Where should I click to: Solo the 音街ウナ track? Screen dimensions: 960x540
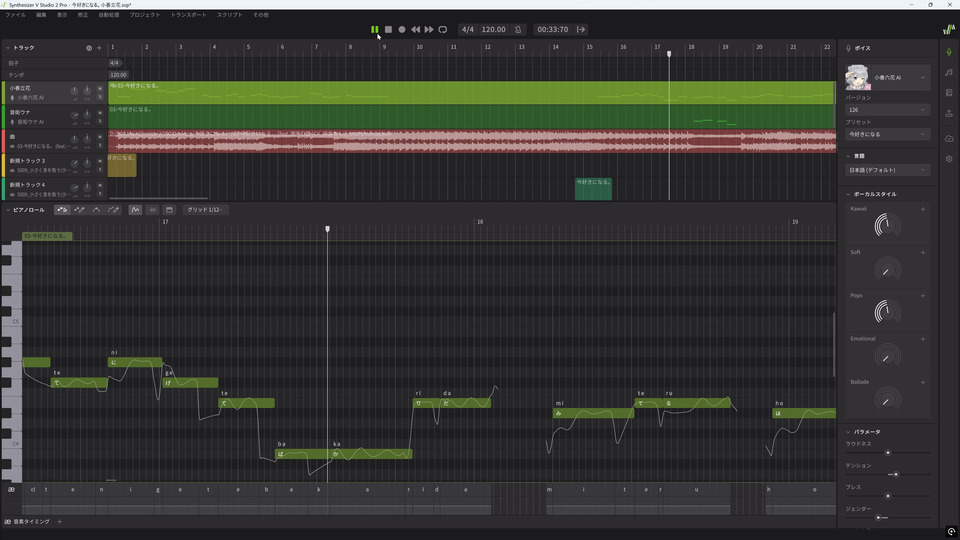[x=100, y=121]
